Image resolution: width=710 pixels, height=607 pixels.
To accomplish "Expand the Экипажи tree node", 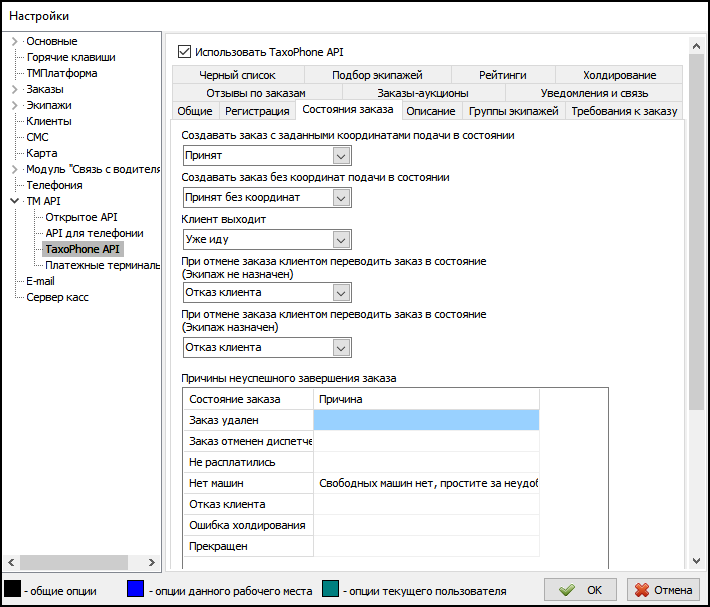I will tap(14, 105).
